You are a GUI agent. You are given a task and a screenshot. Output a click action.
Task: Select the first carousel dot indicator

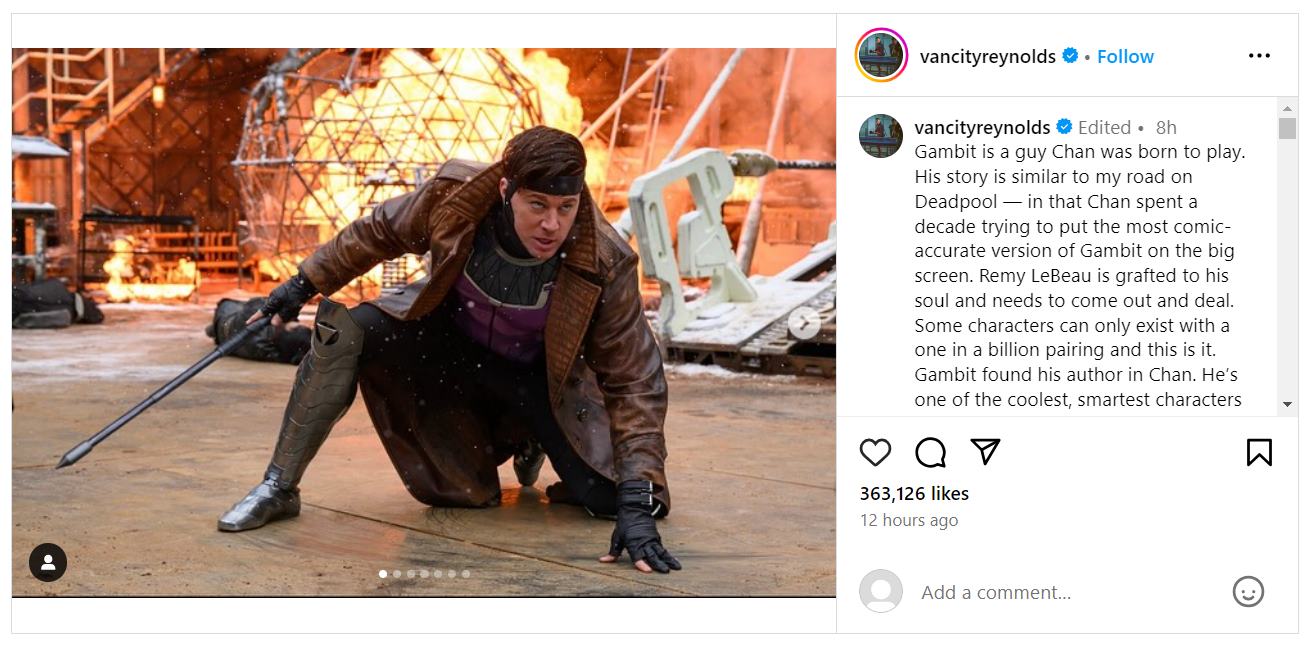click(384, 574)
